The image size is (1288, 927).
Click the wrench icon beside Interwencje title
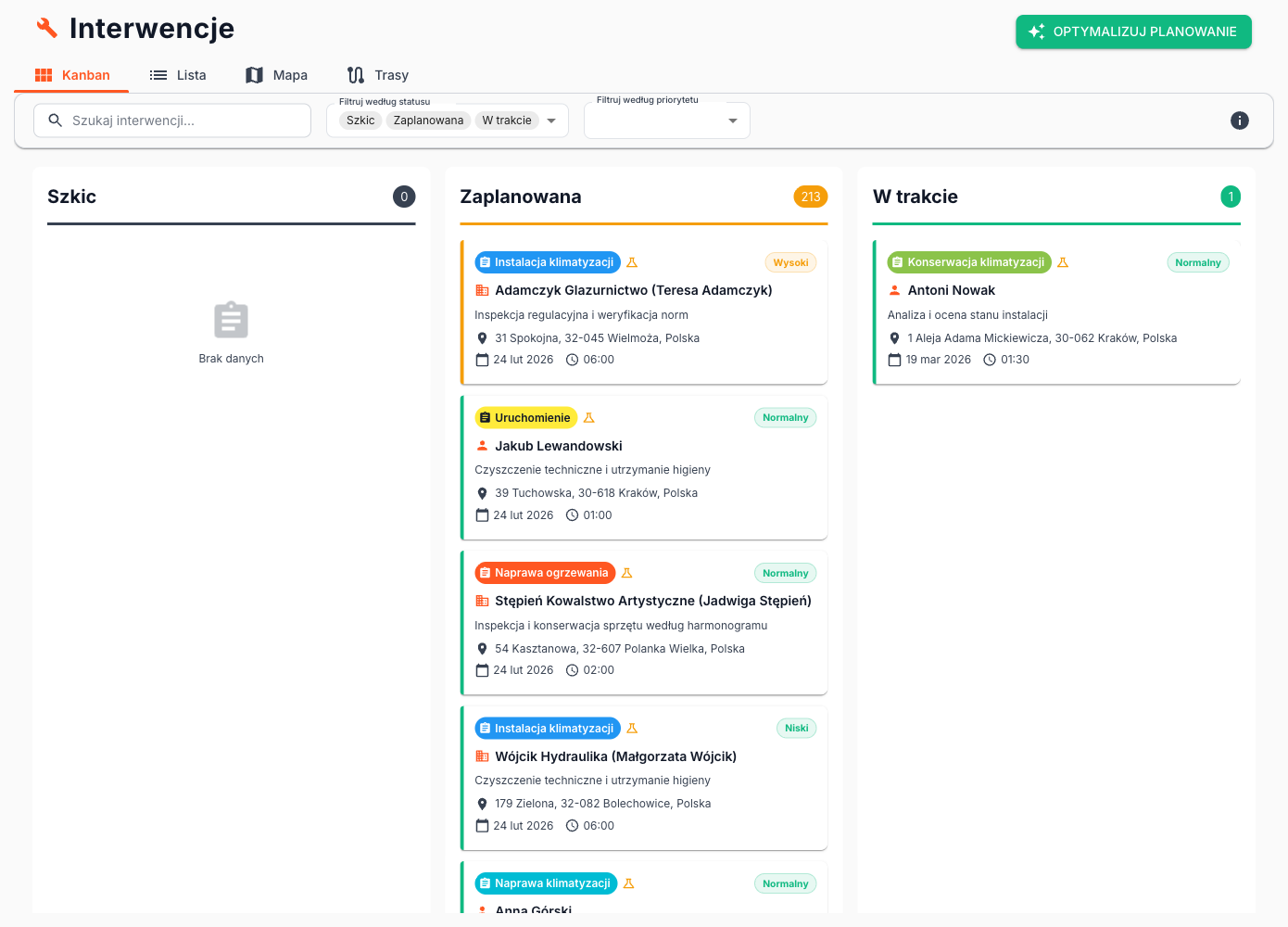click(x=46, y=28)
